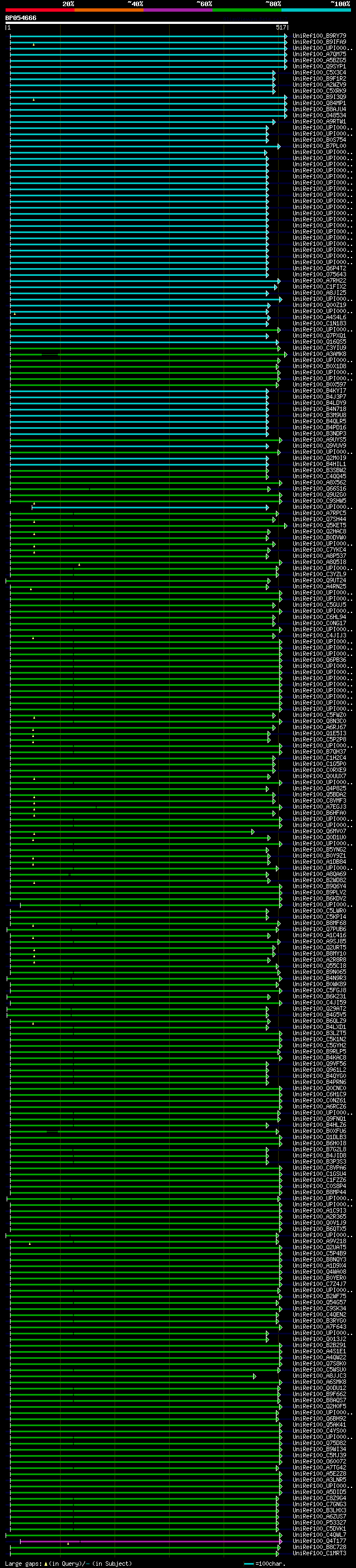Open hit UniRef100_Q9SYP1
The width and height of the screenshot is (356, 1568).
[x=319, y=66]
